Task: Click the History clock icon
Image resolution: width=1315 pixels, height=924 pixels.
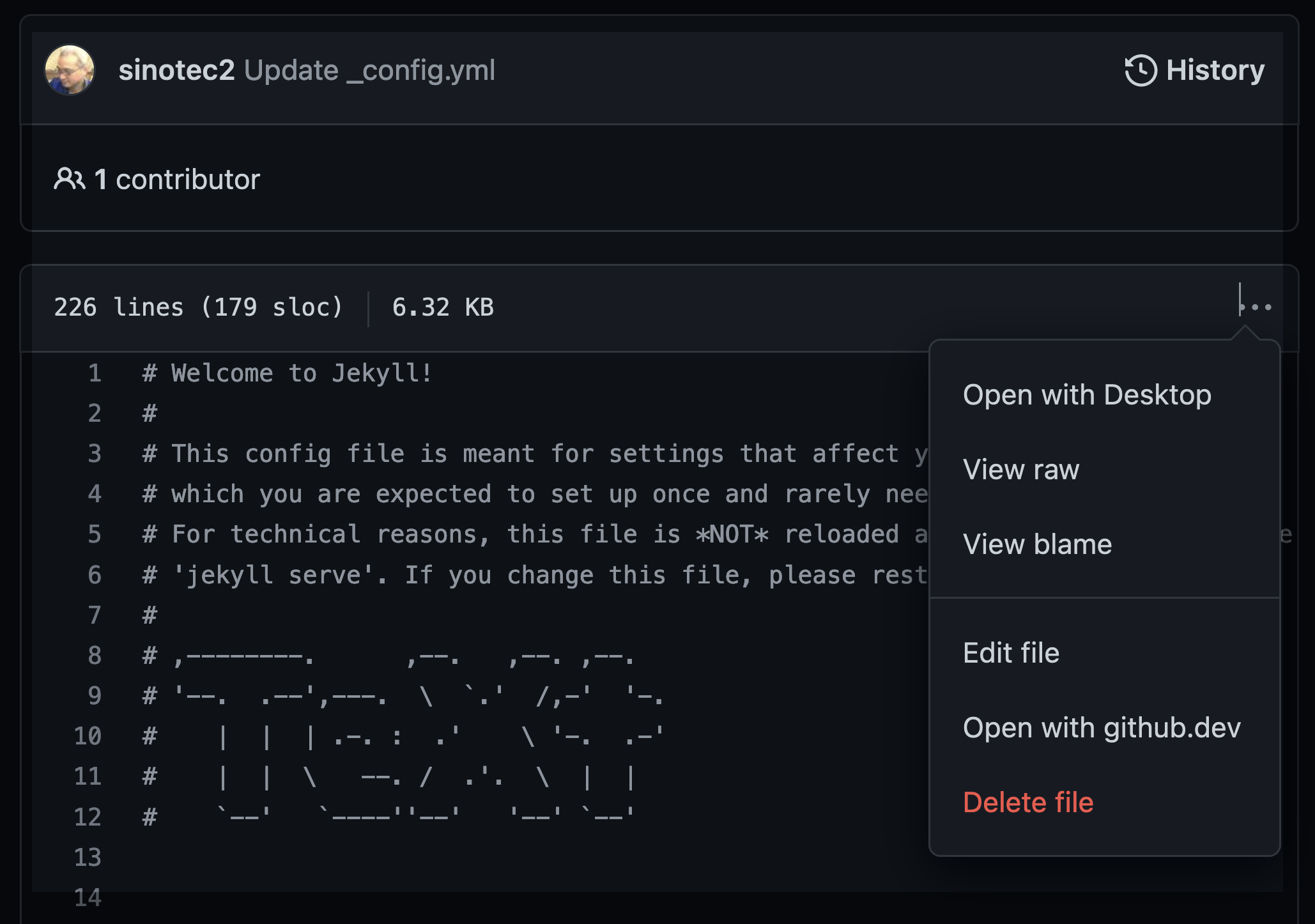Action: [x=1141, y=70]
